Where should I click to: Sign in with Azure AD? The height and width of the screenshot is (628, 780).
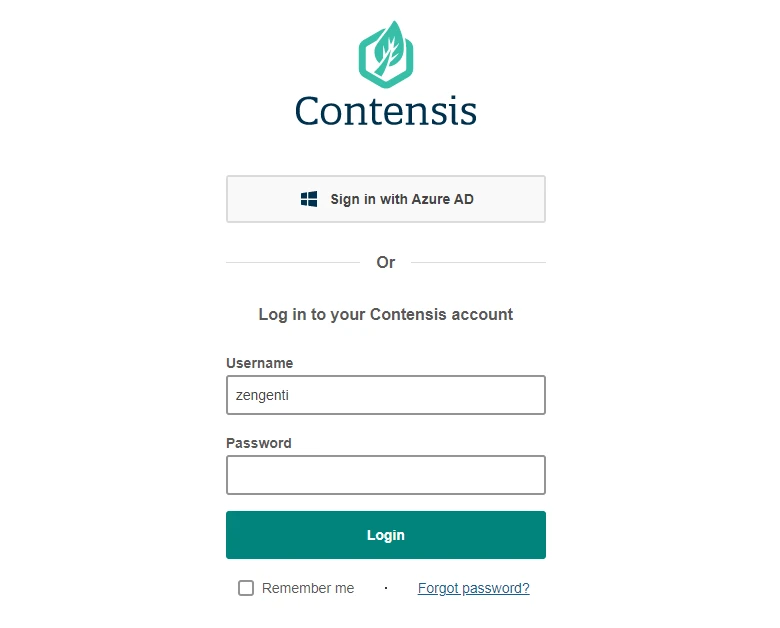[x=386, y=199]
